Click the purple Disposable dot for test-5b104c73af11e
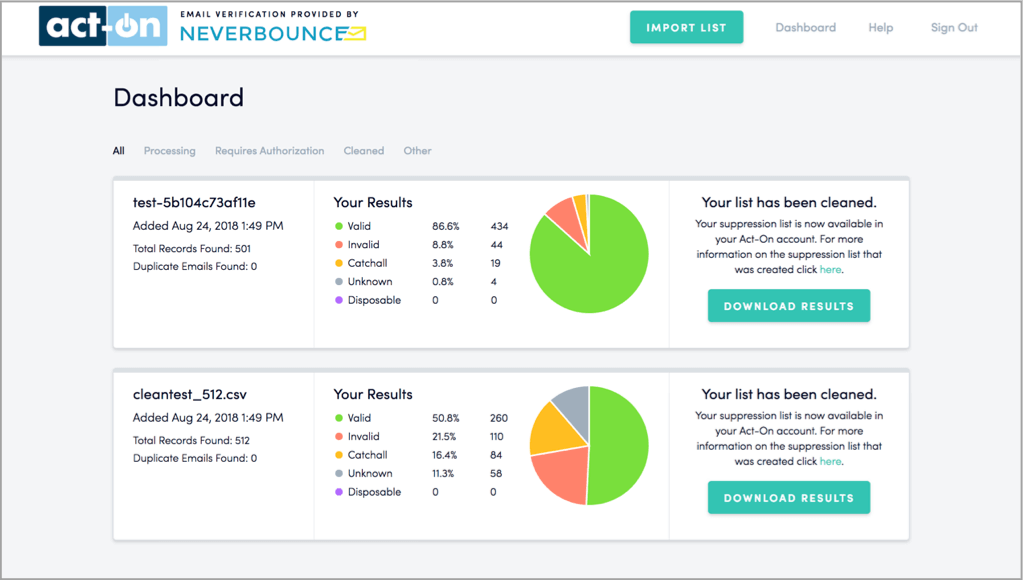 click(339, 300)
